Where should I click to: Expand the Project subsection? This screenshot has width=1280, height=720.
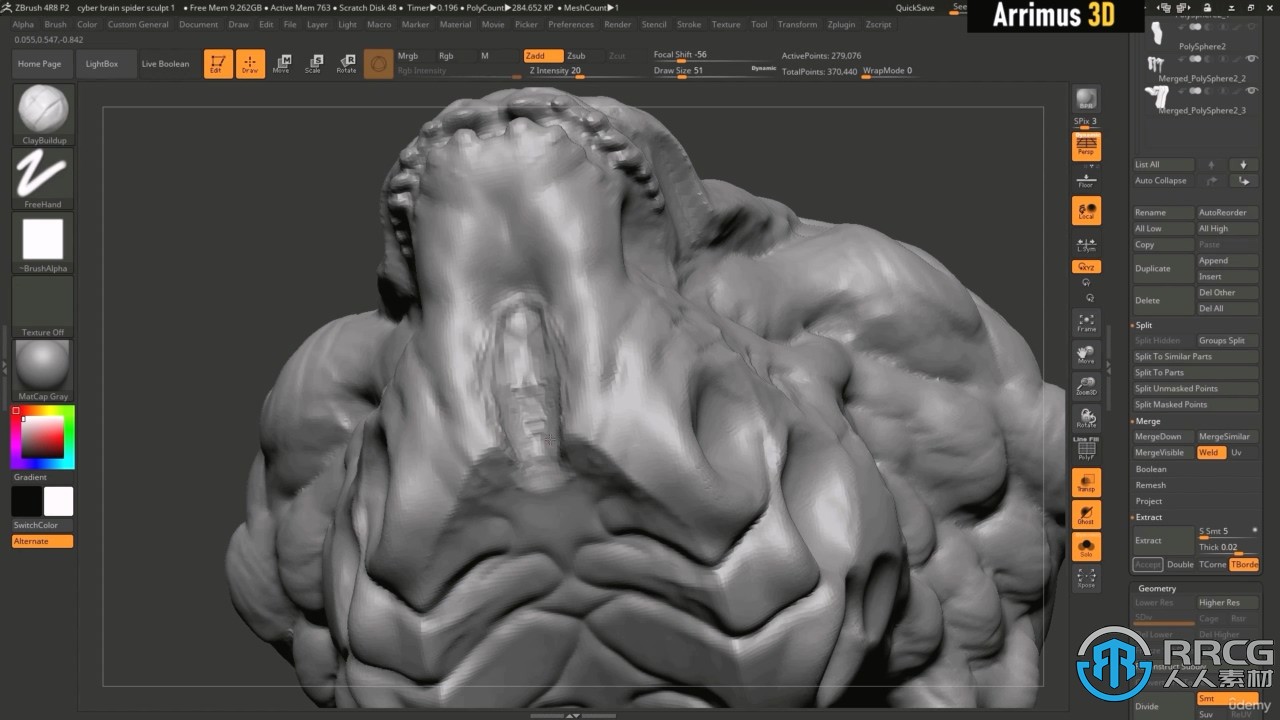tap(1149, 501)
